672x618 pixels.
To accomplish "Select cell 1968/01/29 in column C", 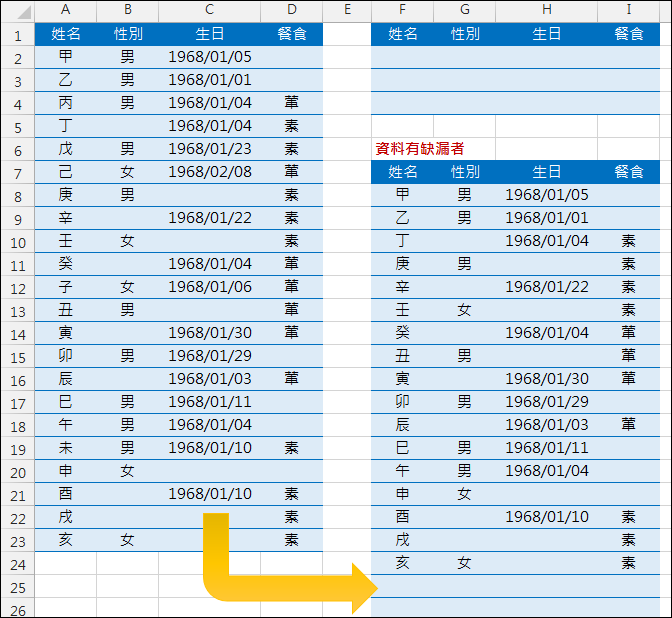I will [x=209, y=356].
